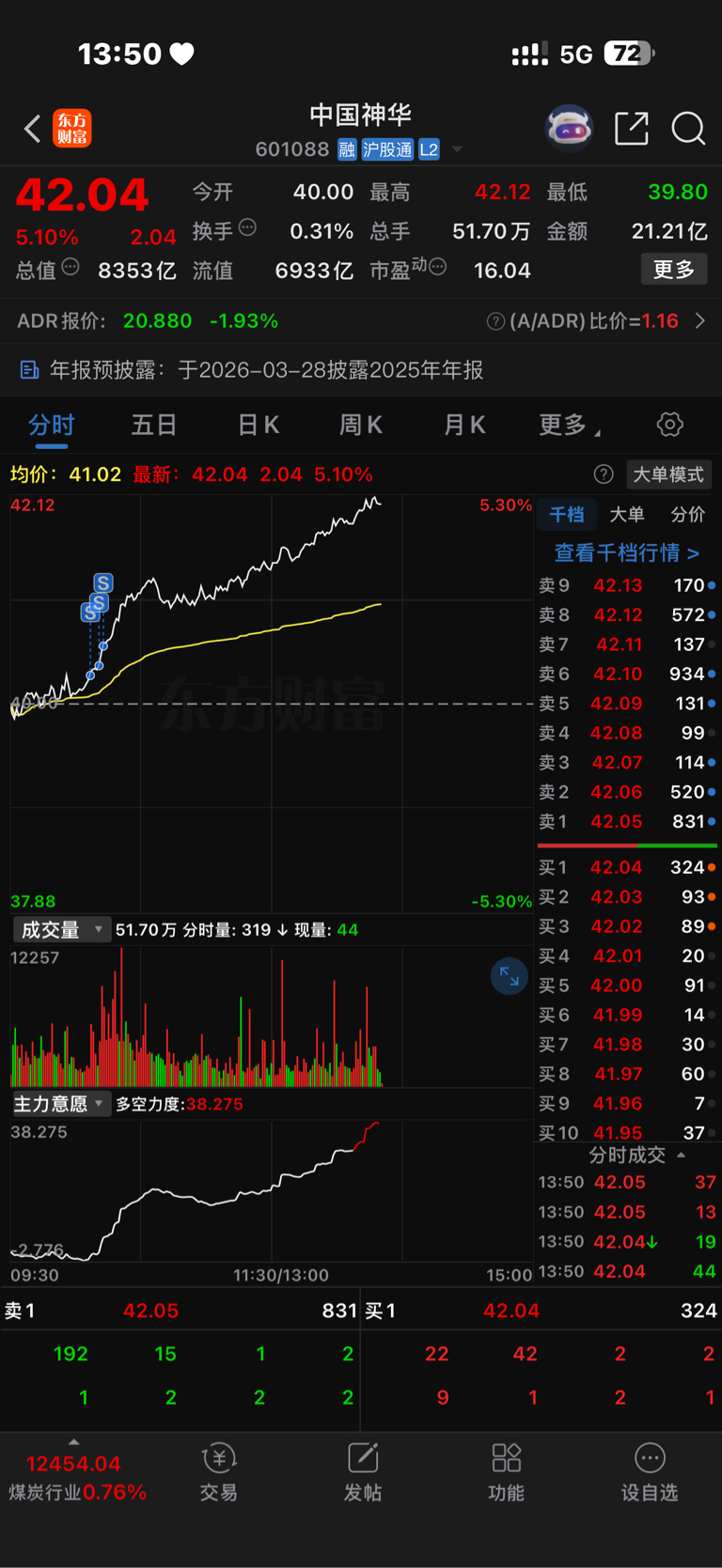Tap the 卖1 queue entry 192
The width and height of the screenshot is (722, 1568).
click(71, 1354)
